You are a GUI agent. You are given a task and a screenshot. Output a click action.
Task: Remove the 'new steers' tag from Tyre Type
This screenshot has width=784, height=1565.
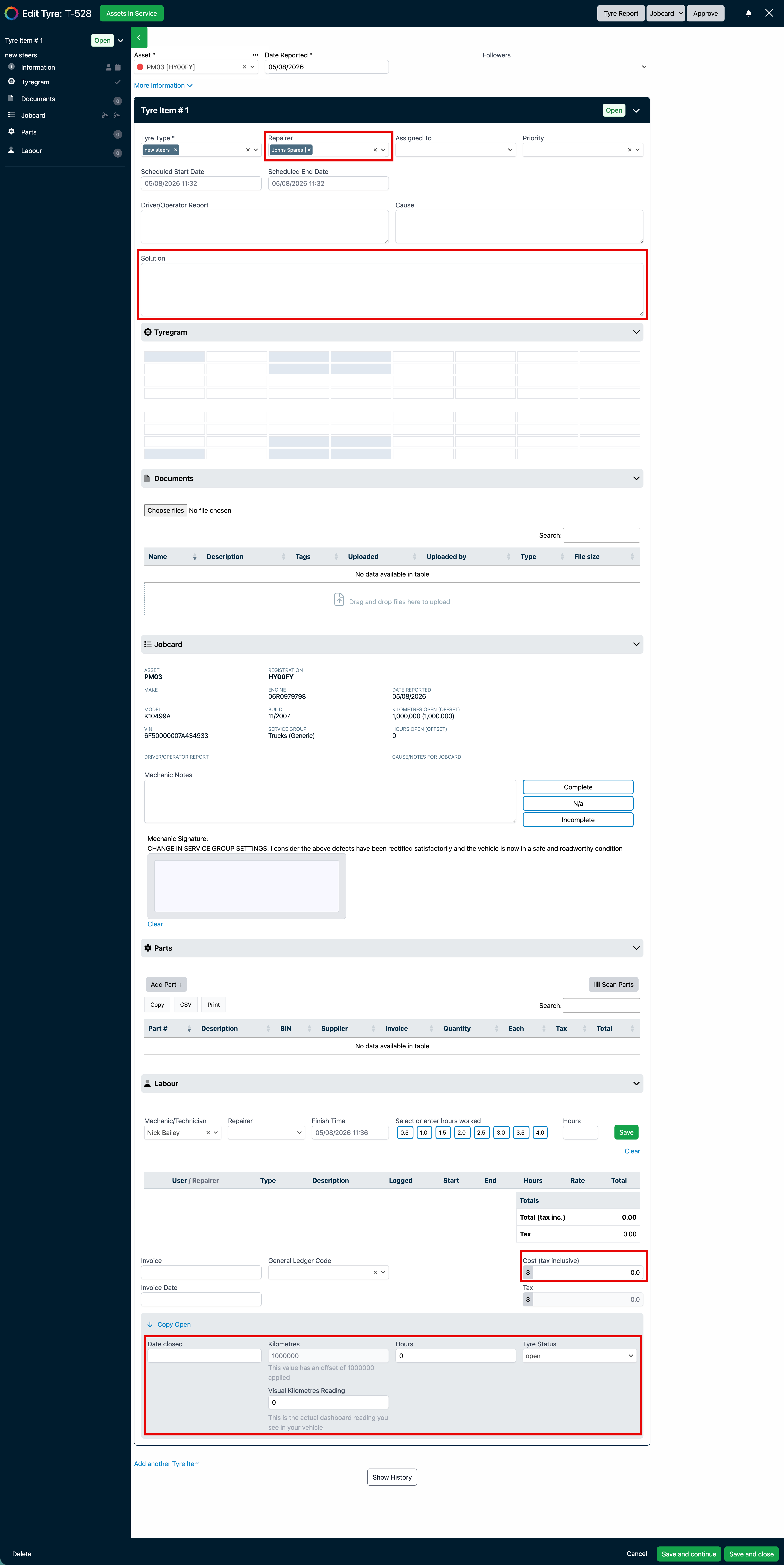point(175,150)
